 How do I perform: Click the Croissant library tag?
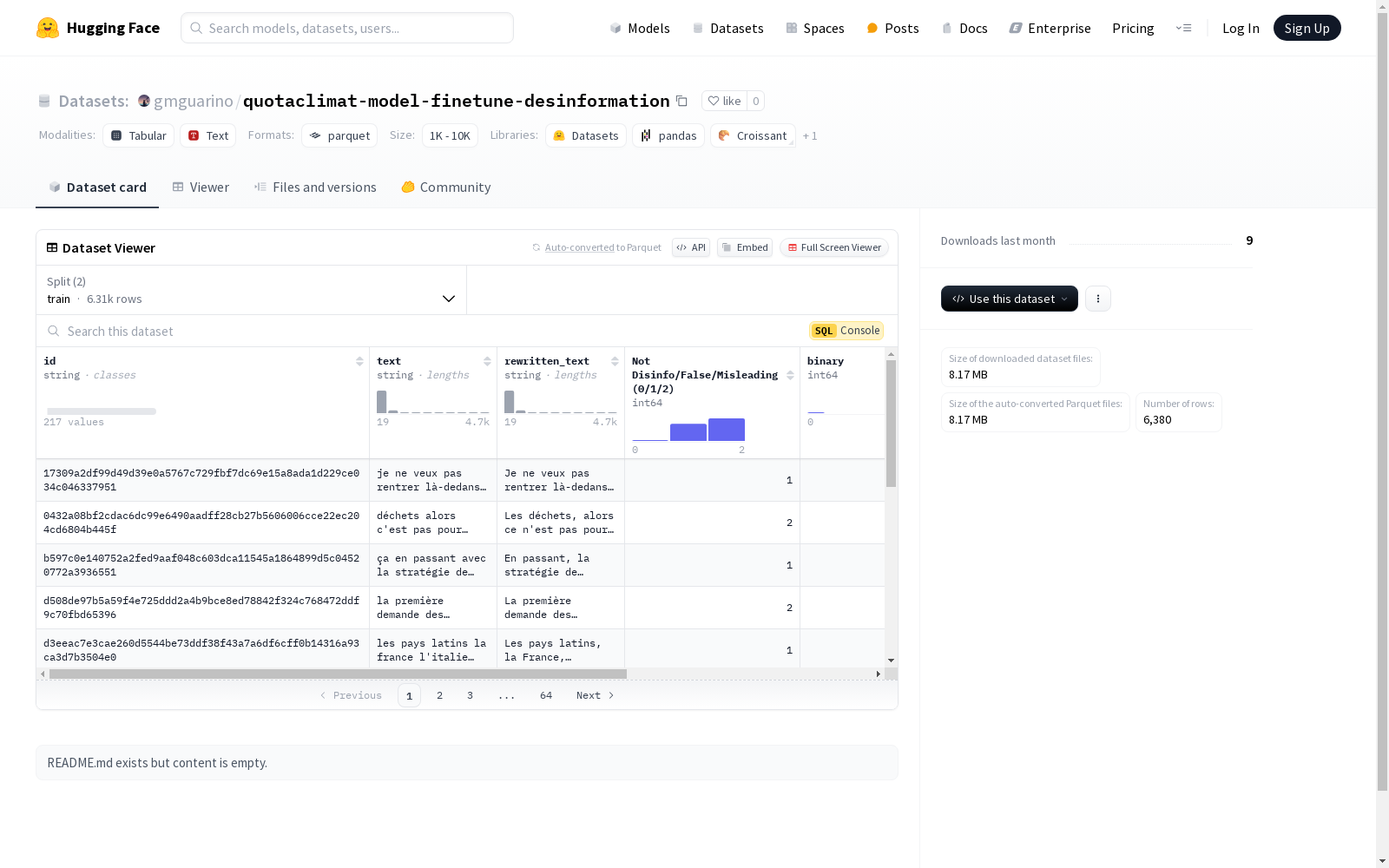[753, 135]
